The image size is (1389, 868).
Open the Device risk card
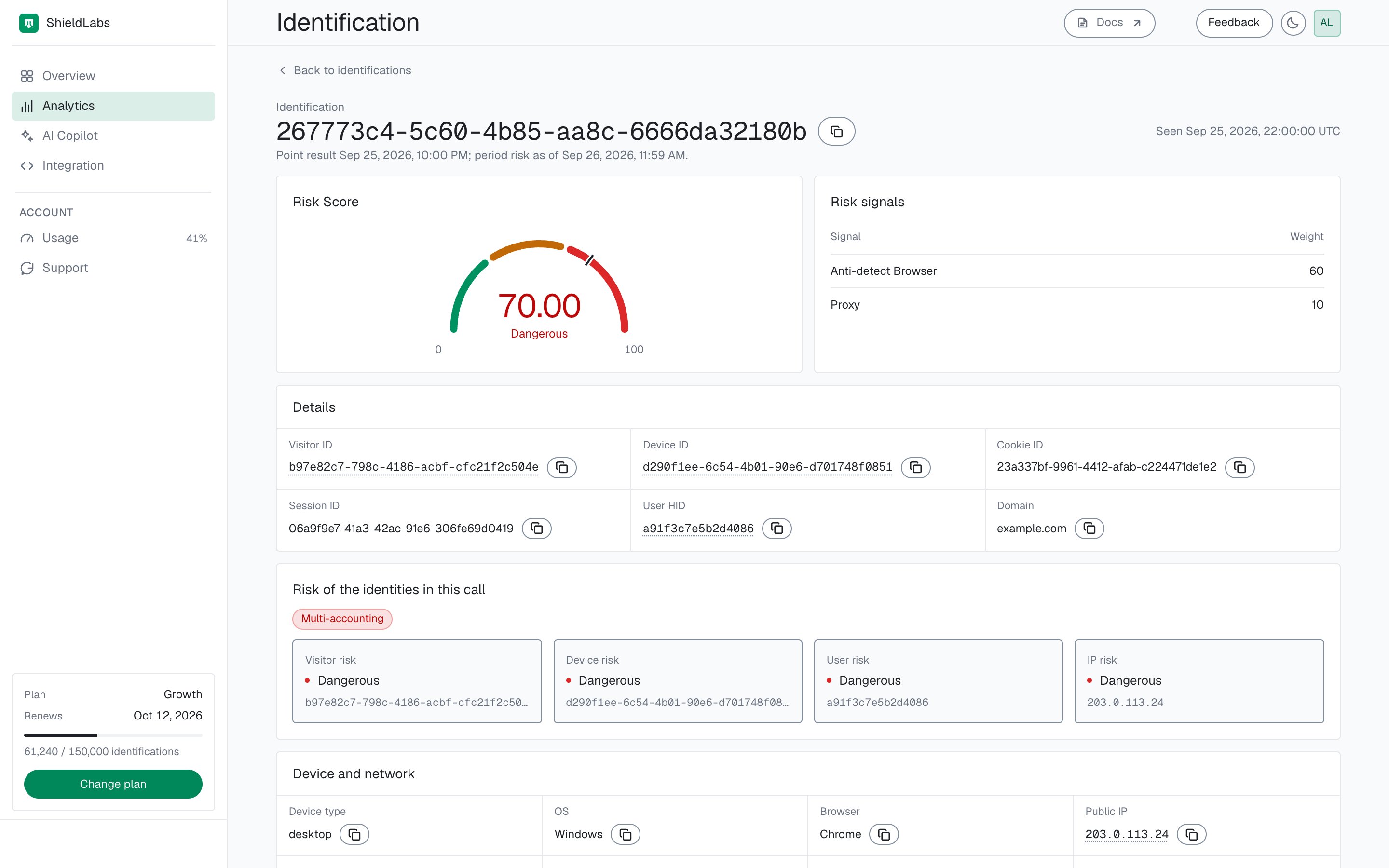click(x=677, y=681)
